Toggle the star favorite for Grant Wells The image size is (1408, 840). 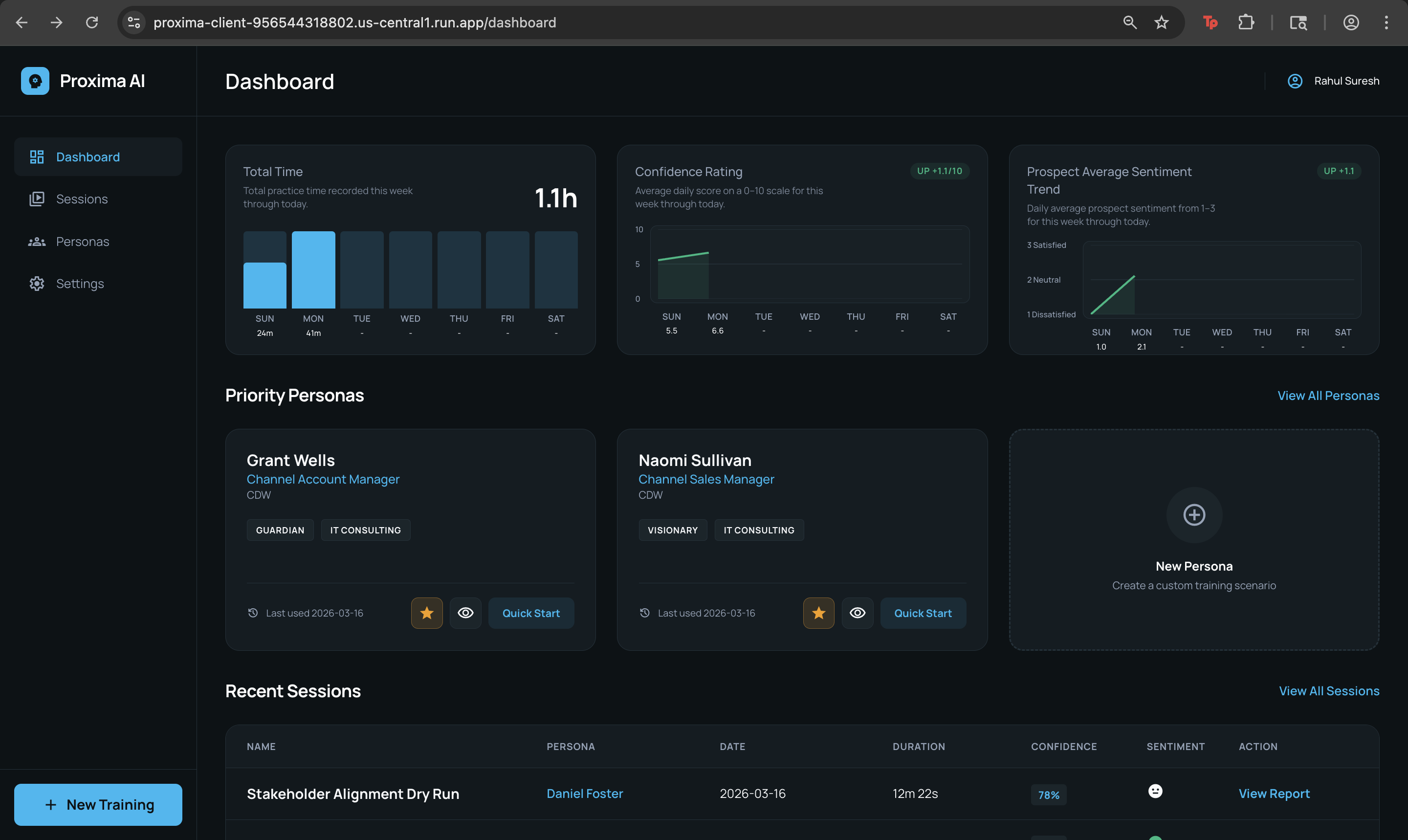tap(426, 613)
